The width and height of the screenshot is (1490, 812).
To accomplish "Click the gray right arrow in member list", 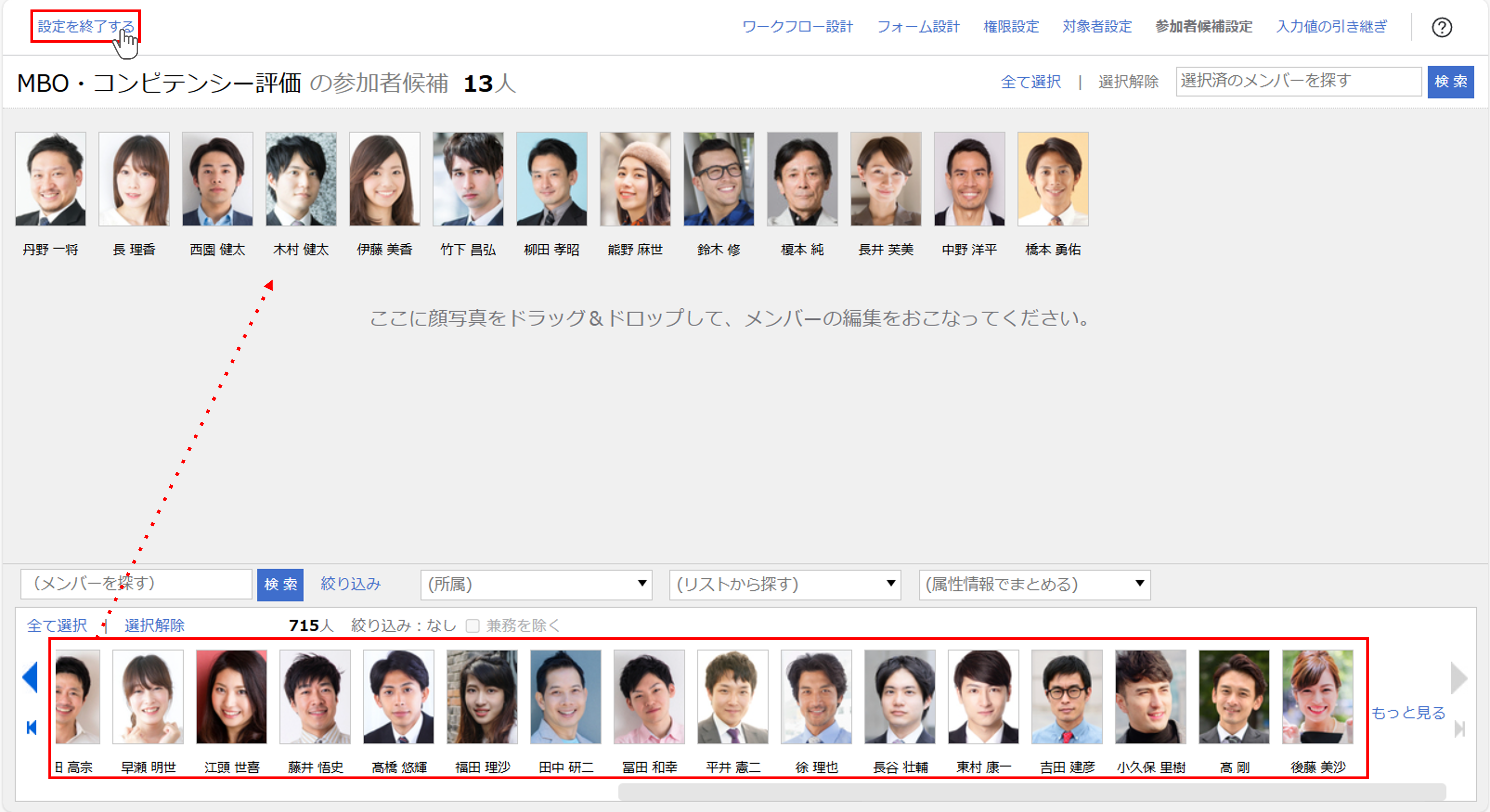I will pyautogui.click(x=1459, y=677).
